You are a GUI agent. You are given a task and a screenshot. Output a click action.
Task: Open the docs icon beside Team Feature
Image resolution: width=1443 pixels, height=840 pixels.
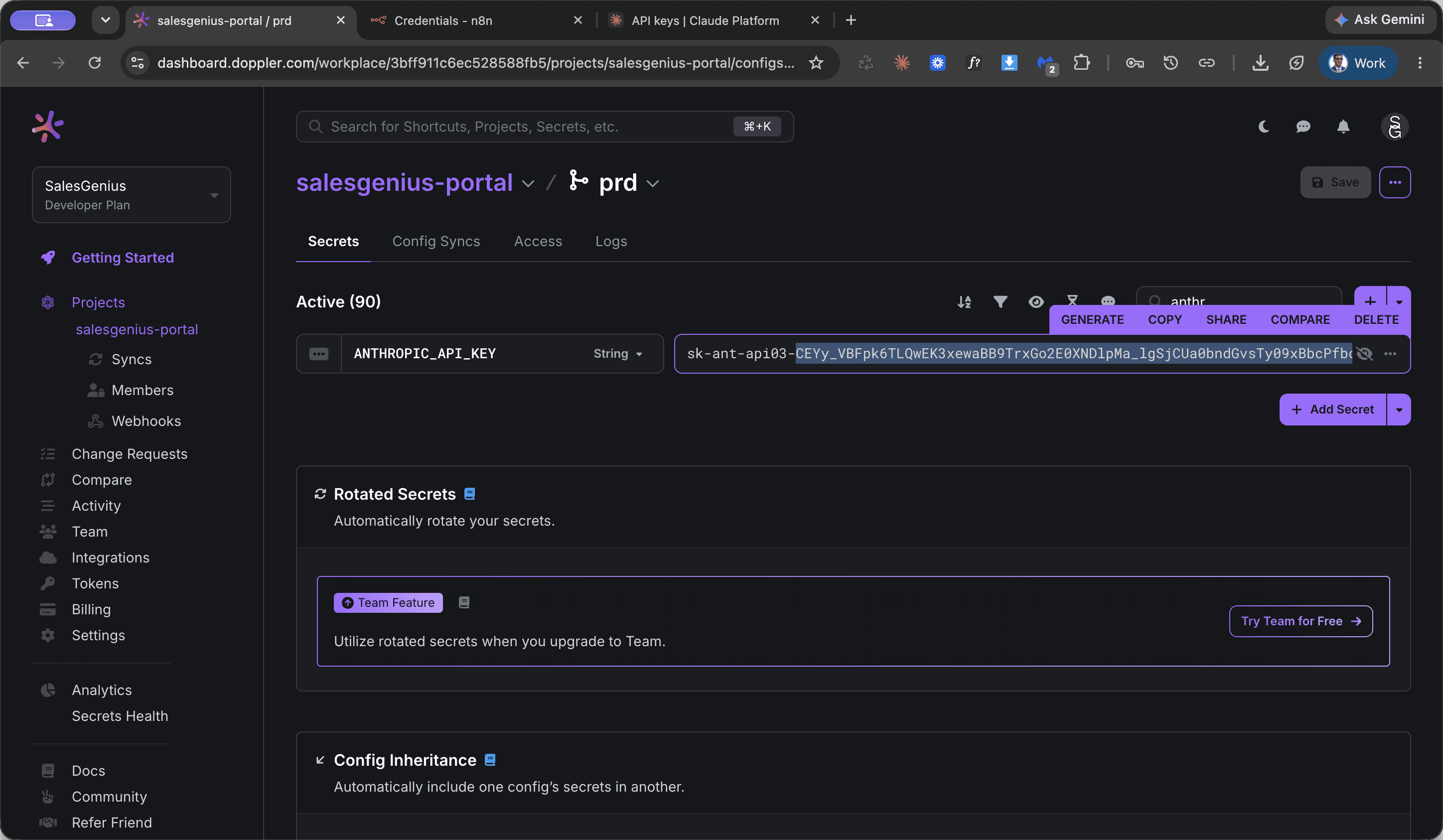(464, 602)
